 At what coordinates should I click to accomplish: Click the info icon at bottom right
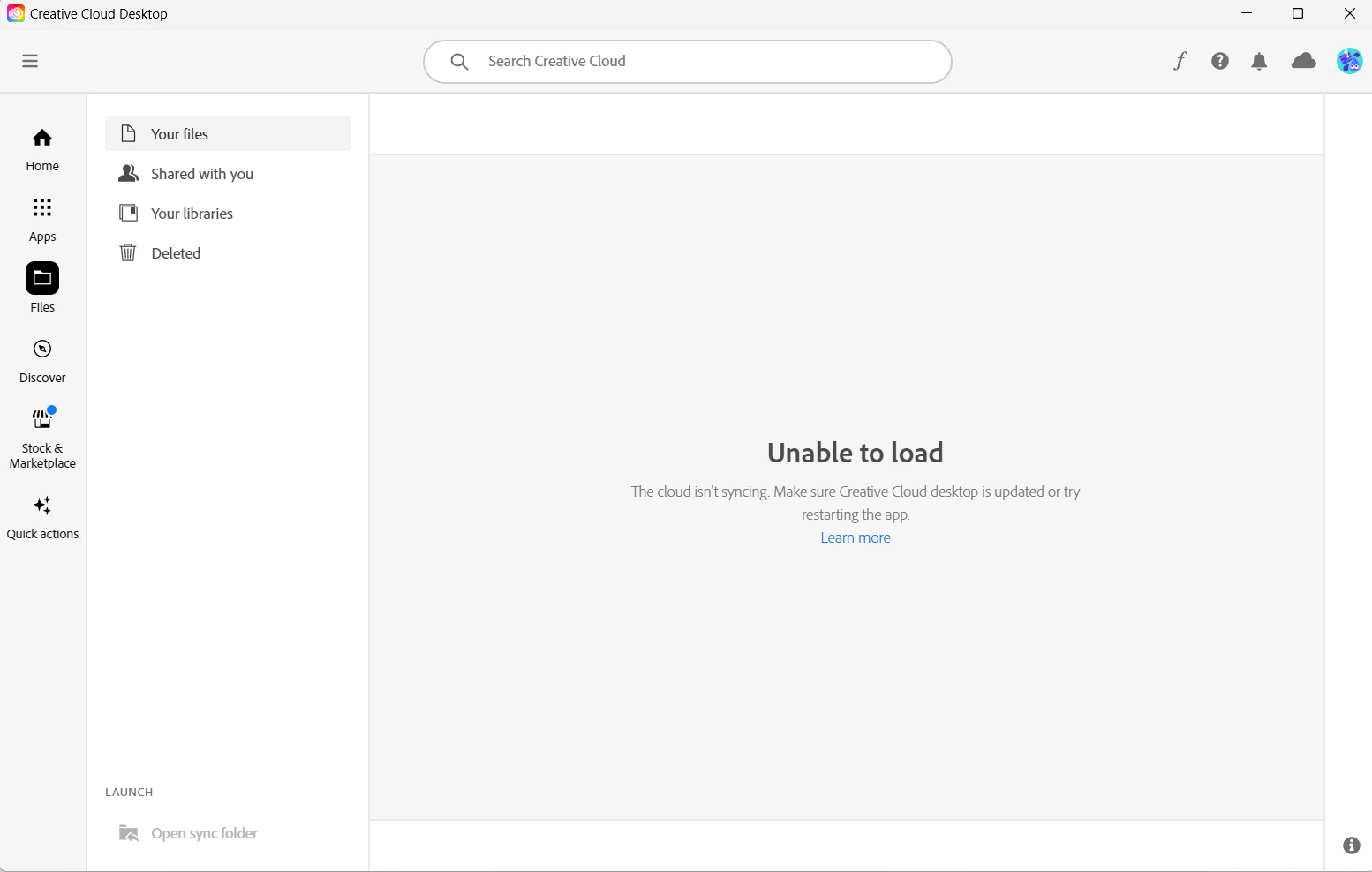[1352, 846]
